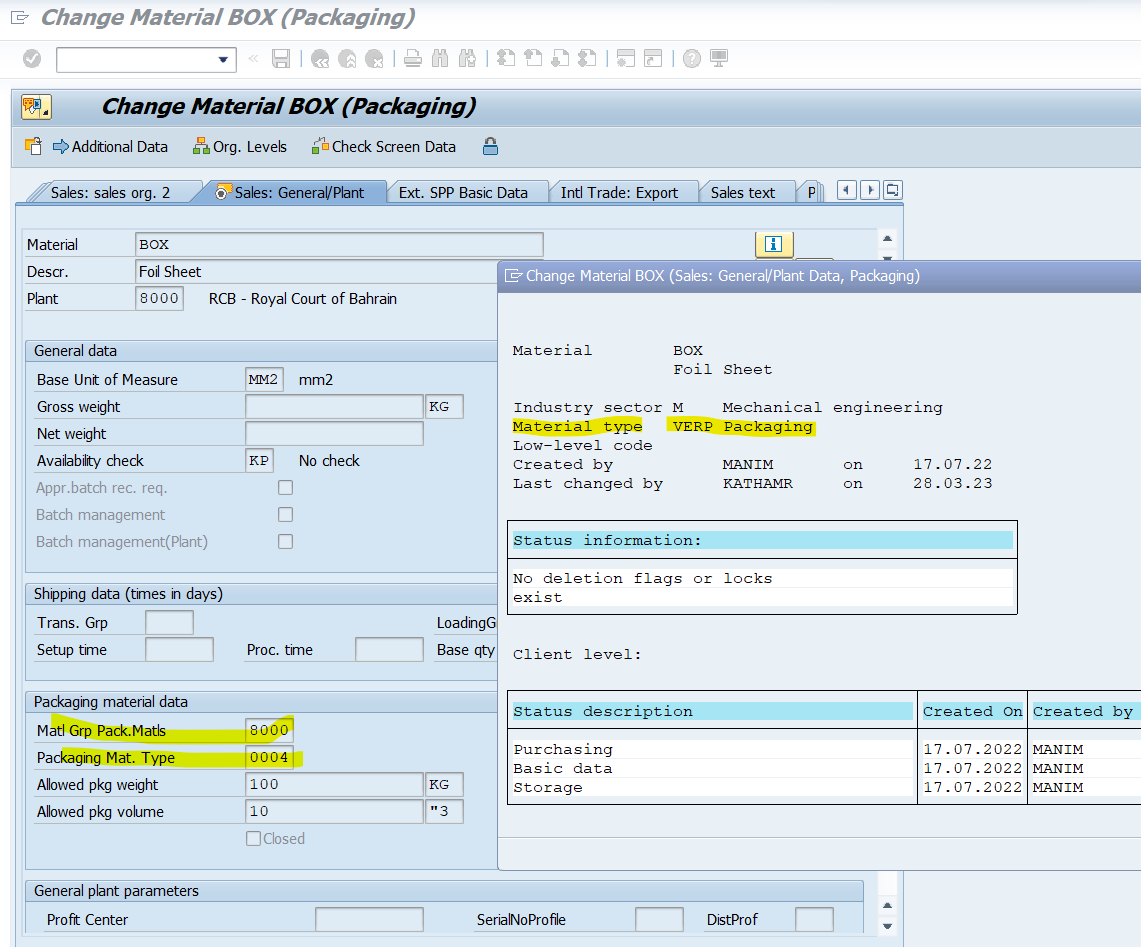This screenshot has width=1141, height=947.
Task: Enable the Batch management checkbox
Action: pyautogui.click(x=285, y=514)
